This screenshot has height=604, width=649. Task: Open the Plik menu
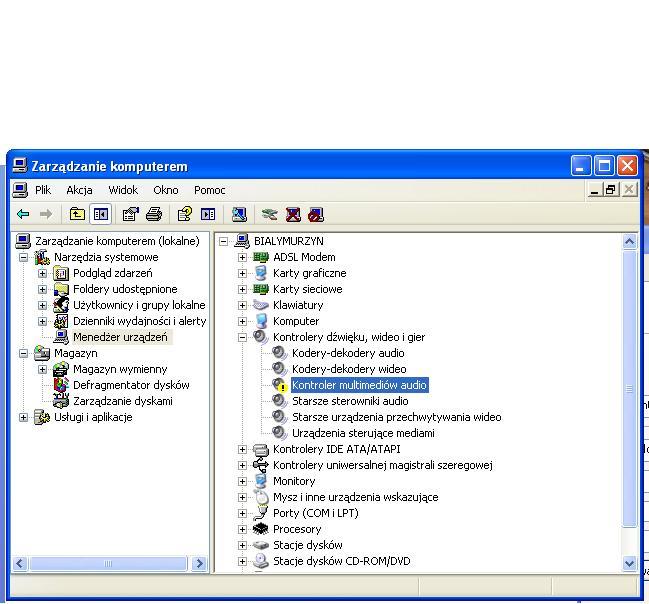point(43,190)
